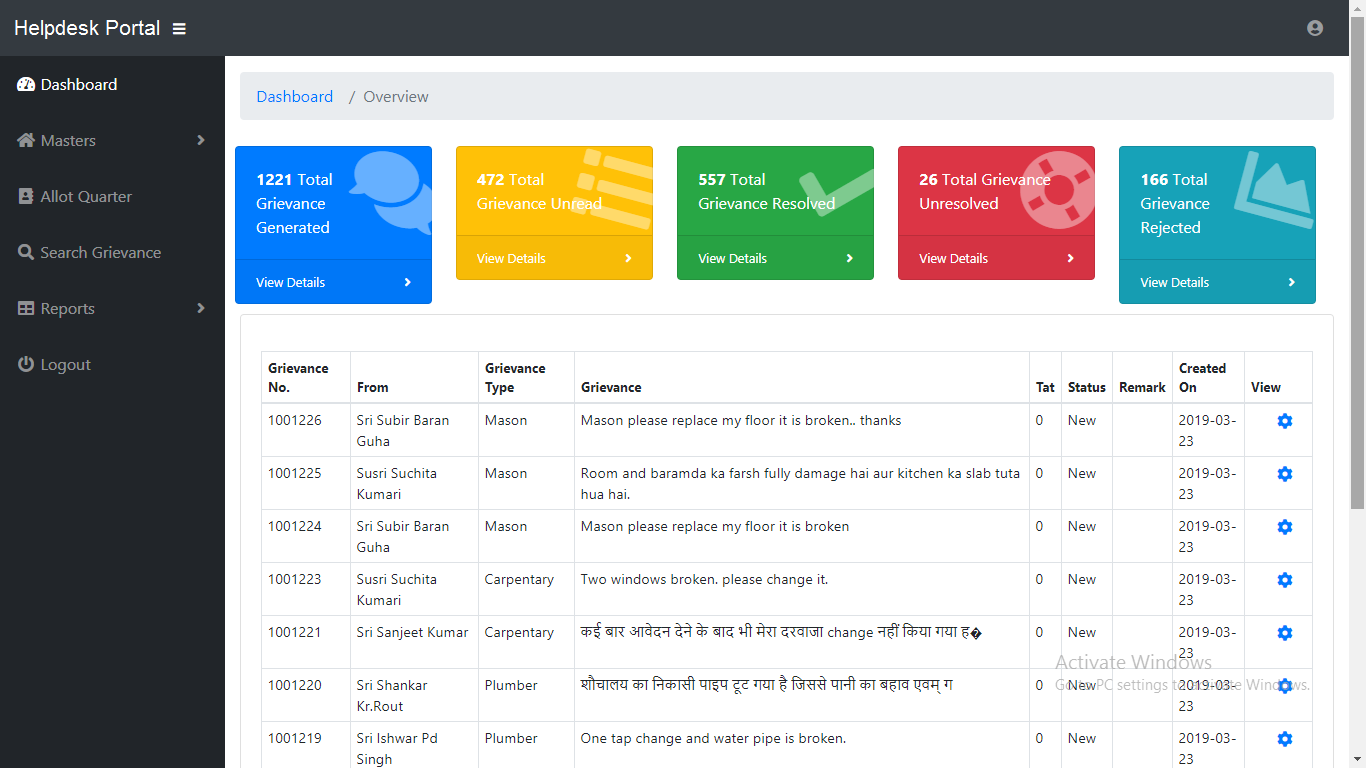The height and width of the screenshot is (768, 1366).
Task: Open gear icon for grievance 1001220
Action: click(1285, 686)
